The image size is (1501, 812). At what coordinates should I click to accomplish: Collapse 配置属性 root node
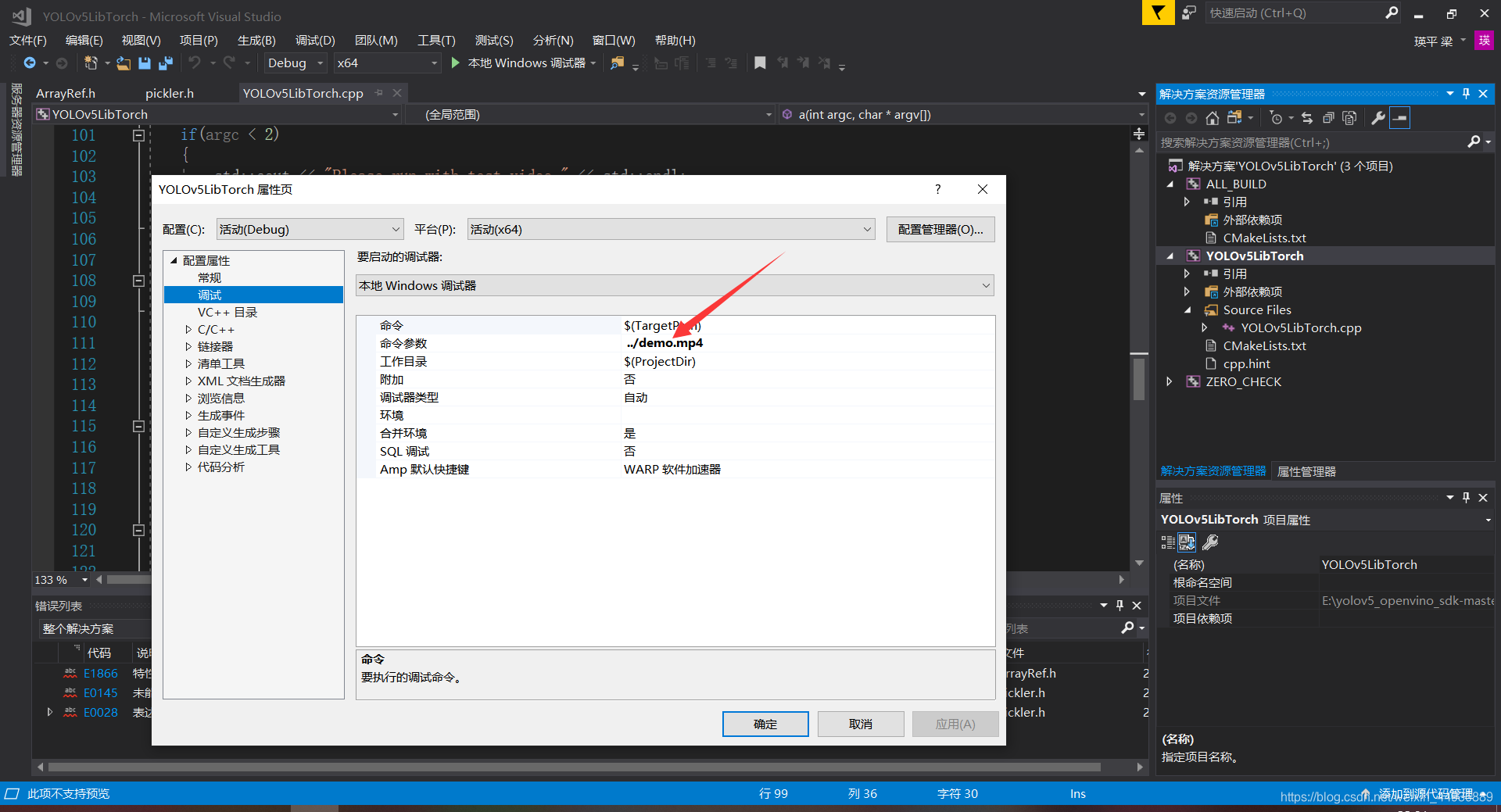tap(174, 261)
